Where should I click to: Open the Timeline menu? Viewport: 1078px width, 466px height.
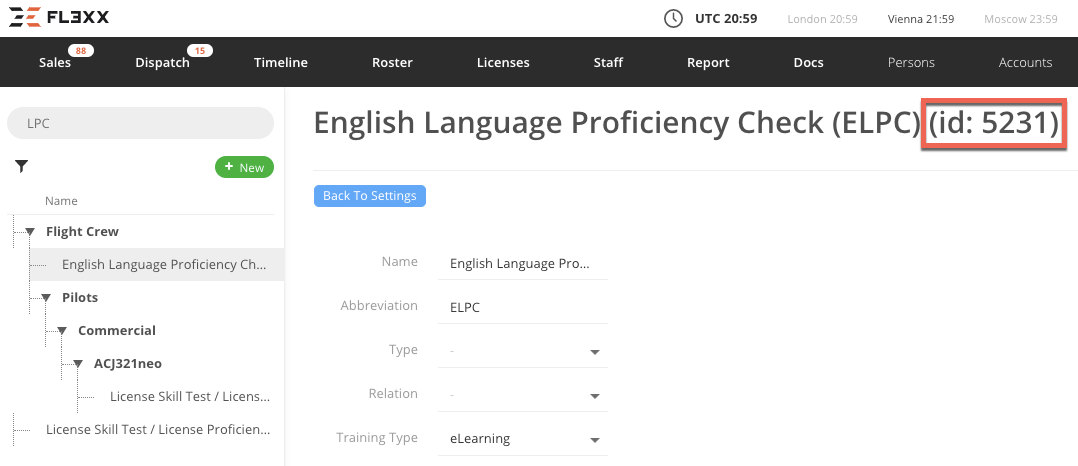pos(281,62)
